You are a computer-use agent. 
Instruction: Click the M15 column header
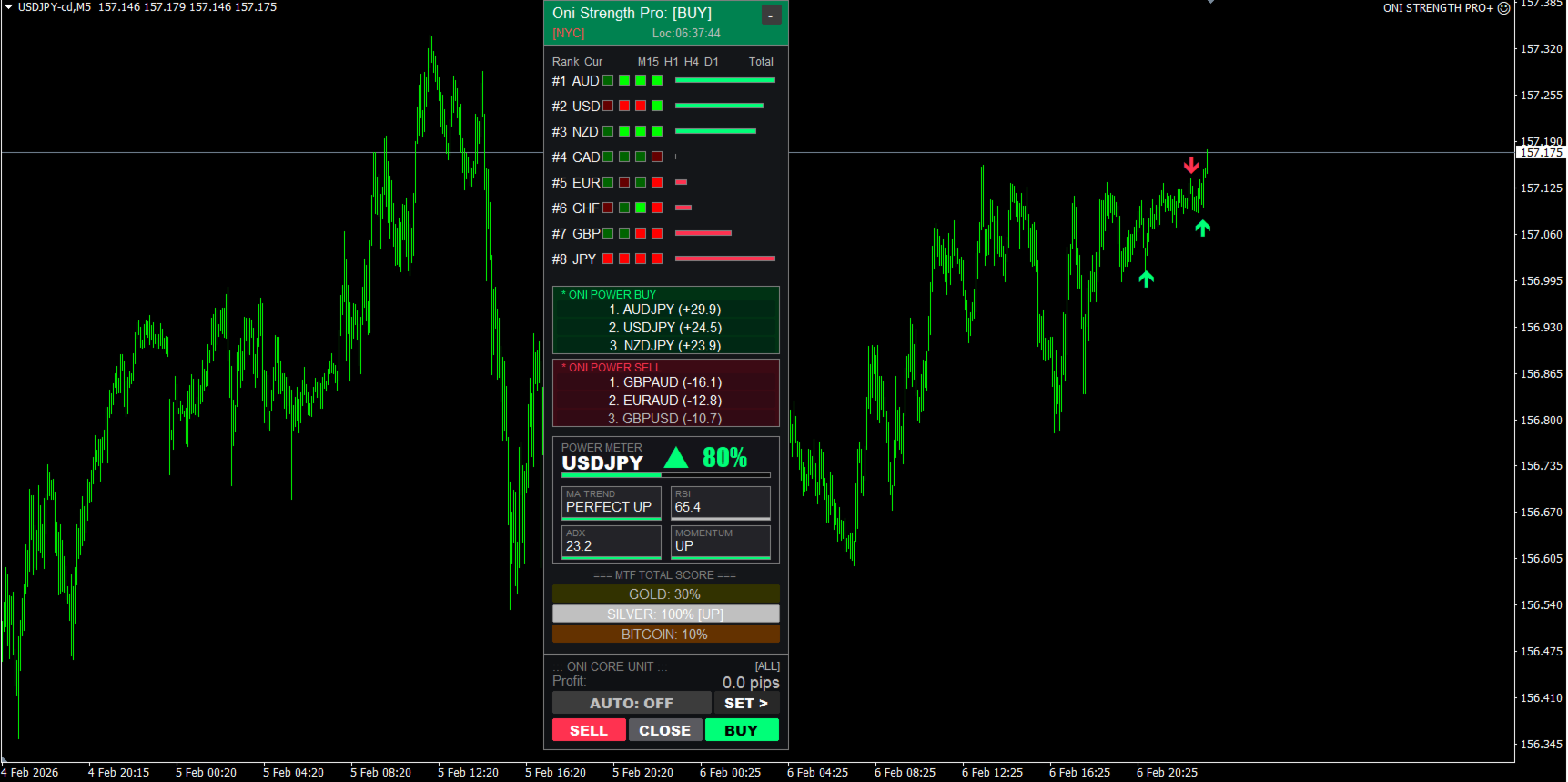(x=648, y=62)
